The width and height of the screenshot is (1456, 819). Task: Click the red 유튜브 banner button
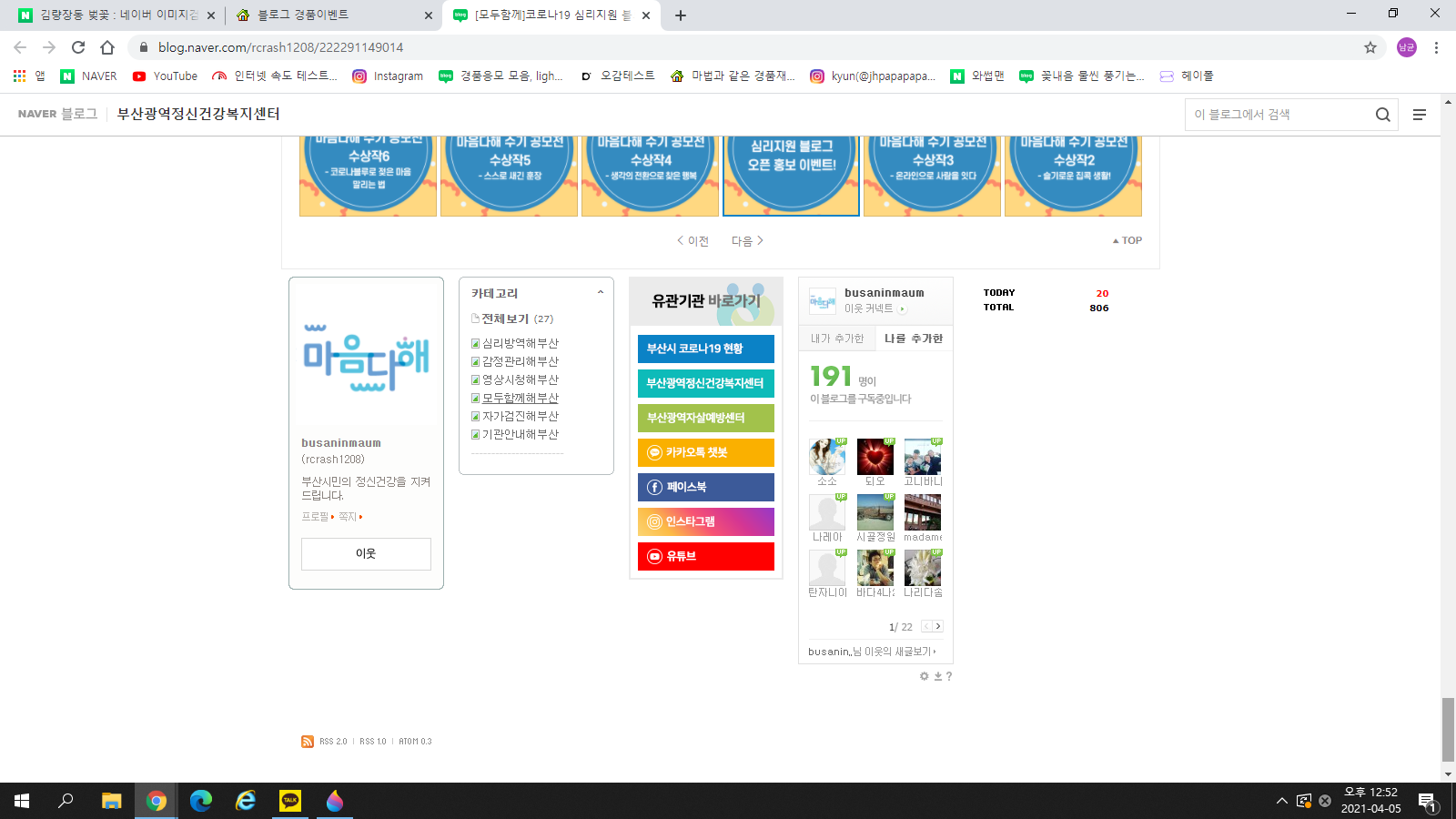[705, 556]
